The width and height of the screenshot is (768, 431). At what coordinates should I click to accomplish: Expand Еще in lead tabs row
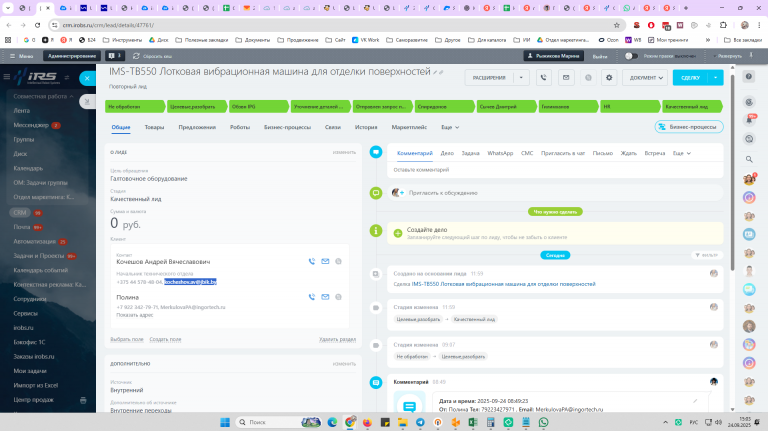coord(450,127)
